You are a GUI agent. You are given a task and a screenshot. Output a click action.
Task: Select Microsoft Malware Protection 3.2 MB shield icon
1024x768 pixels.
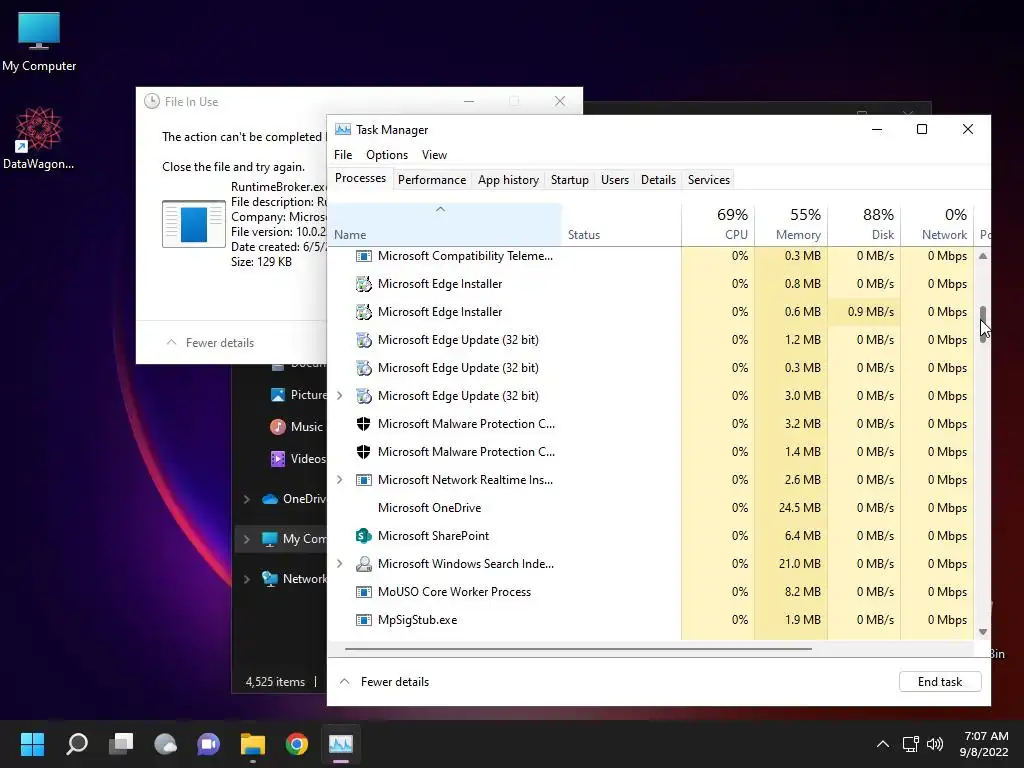[363, 424]
